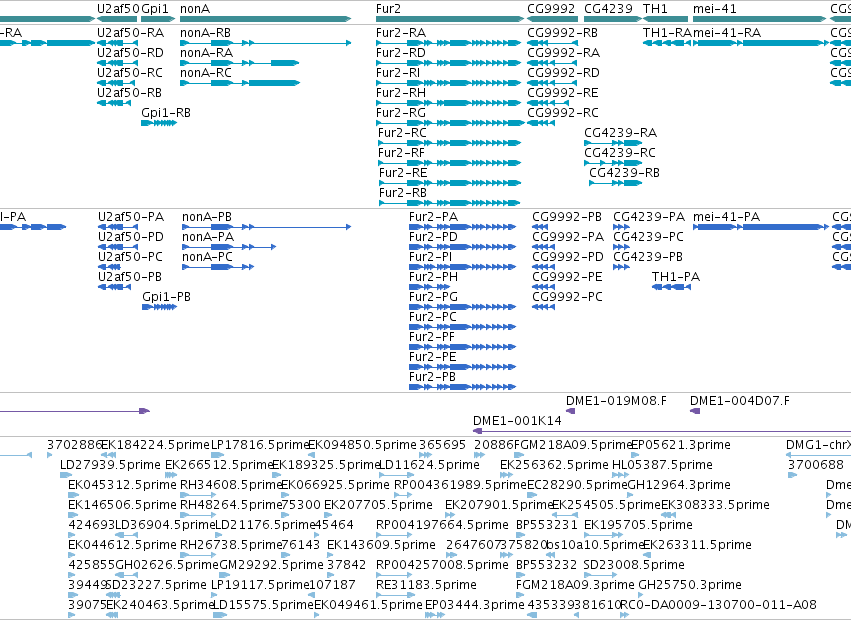This screenshot has height=620, width=851.
Task: Click protein Fur2-PA
Action: tap(462, 227)
